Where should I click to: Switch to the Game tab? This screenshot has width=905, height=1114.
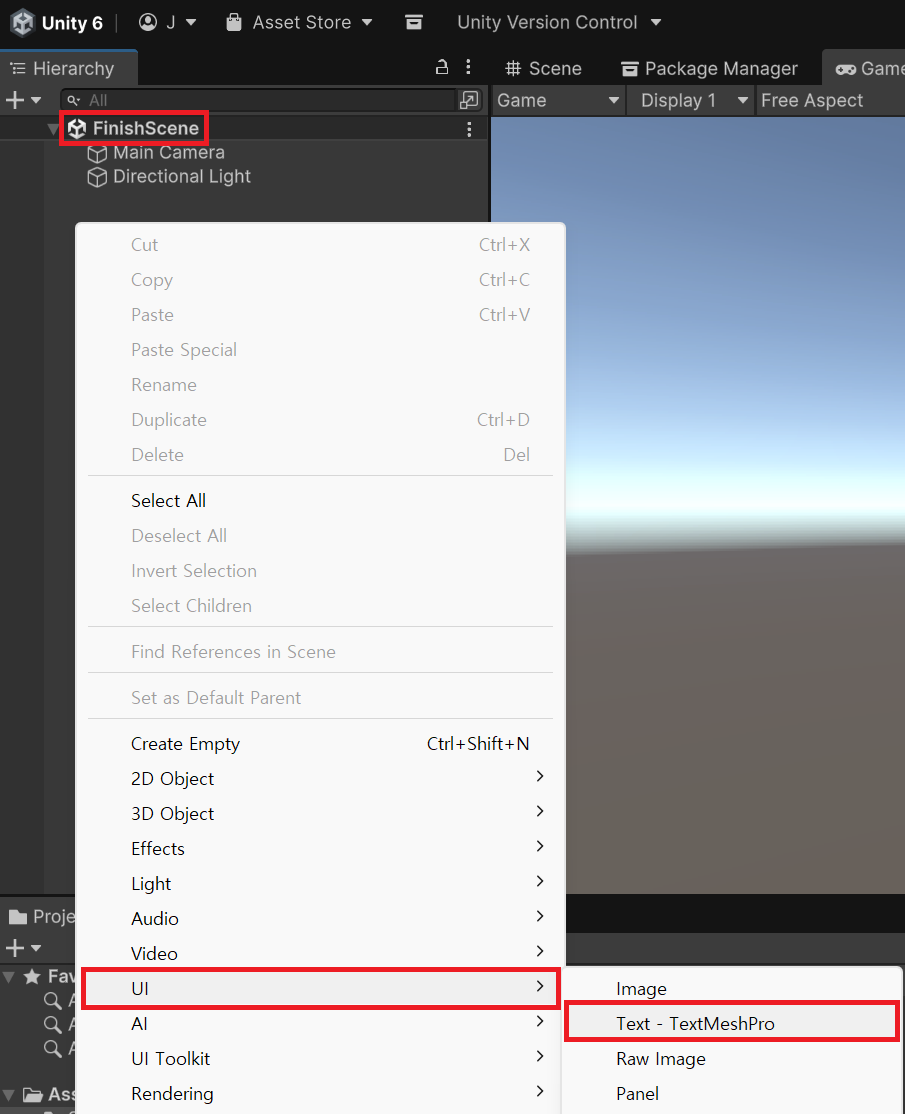pos(865,68)
